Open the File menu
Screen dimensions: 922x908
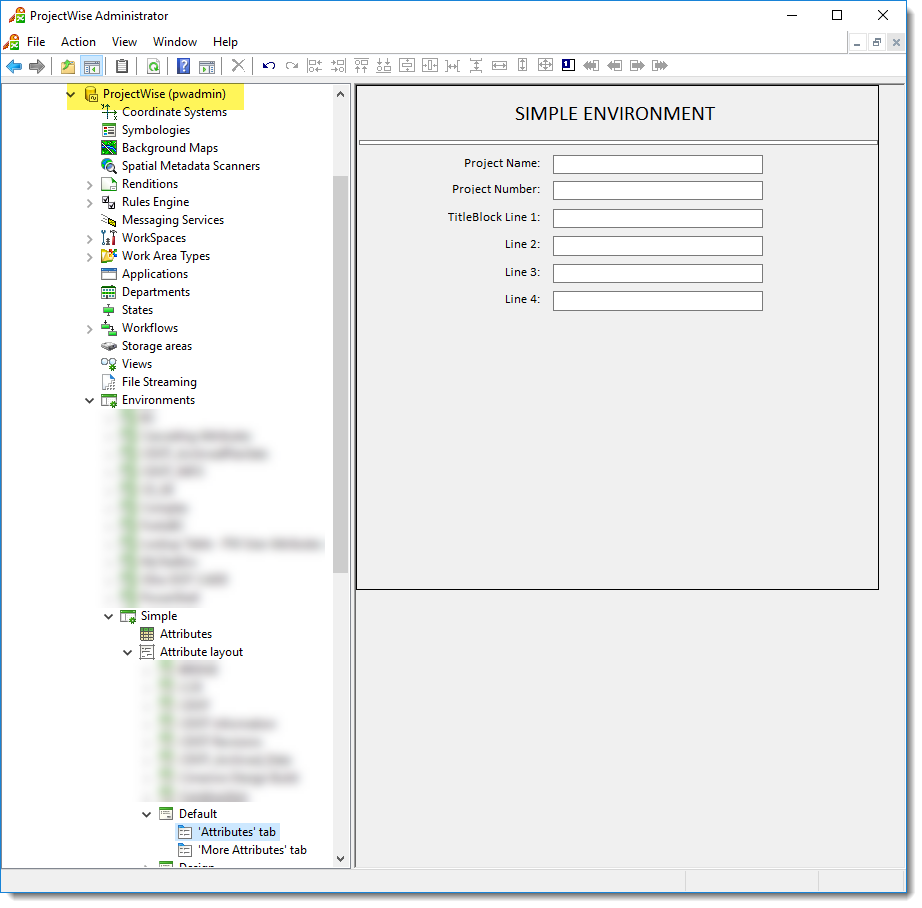tap(36, 42)
